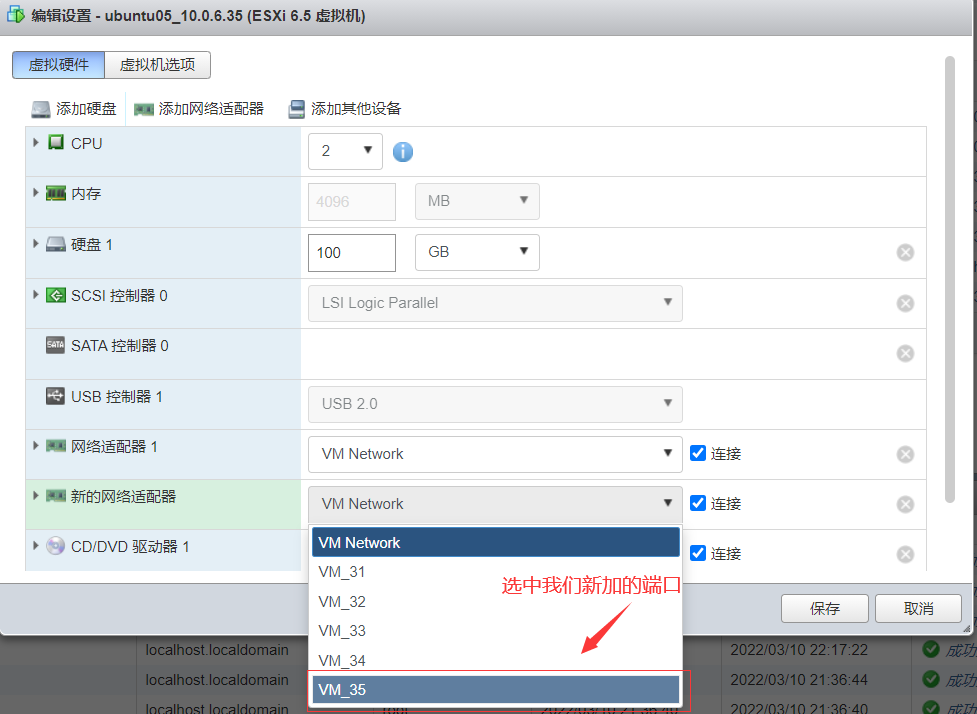Close the new network adapter's network dropdown
977x714 pixels.
click(495, 504)
